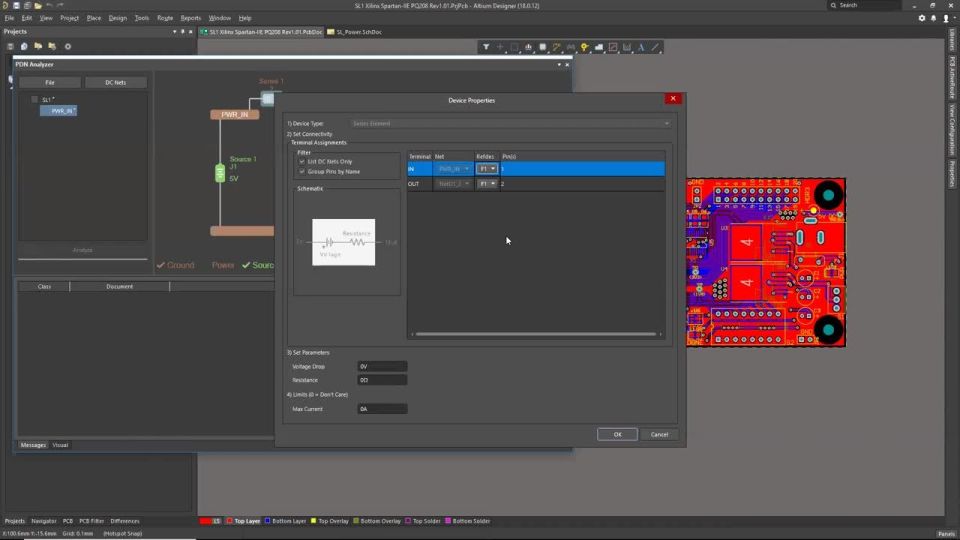Viewport: 960px width, 540px height.
Task: Click the save icon in title bar
Action: [x=17, y=6]
